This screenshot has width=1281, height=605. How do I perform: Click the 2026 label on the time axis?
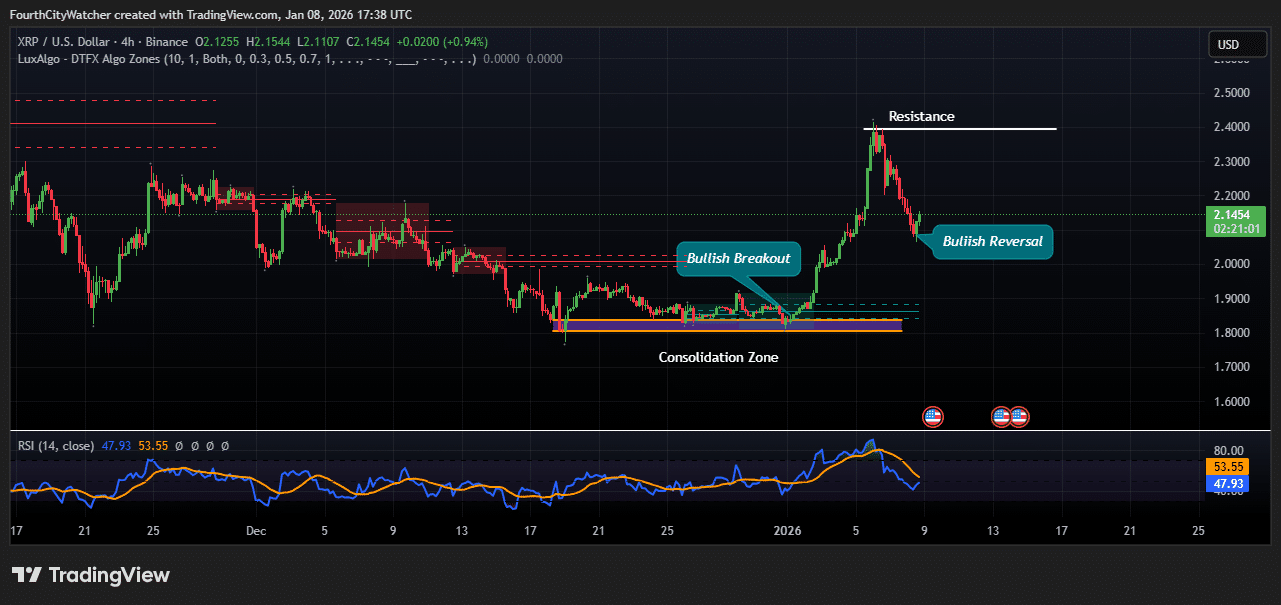coord(788,531)
